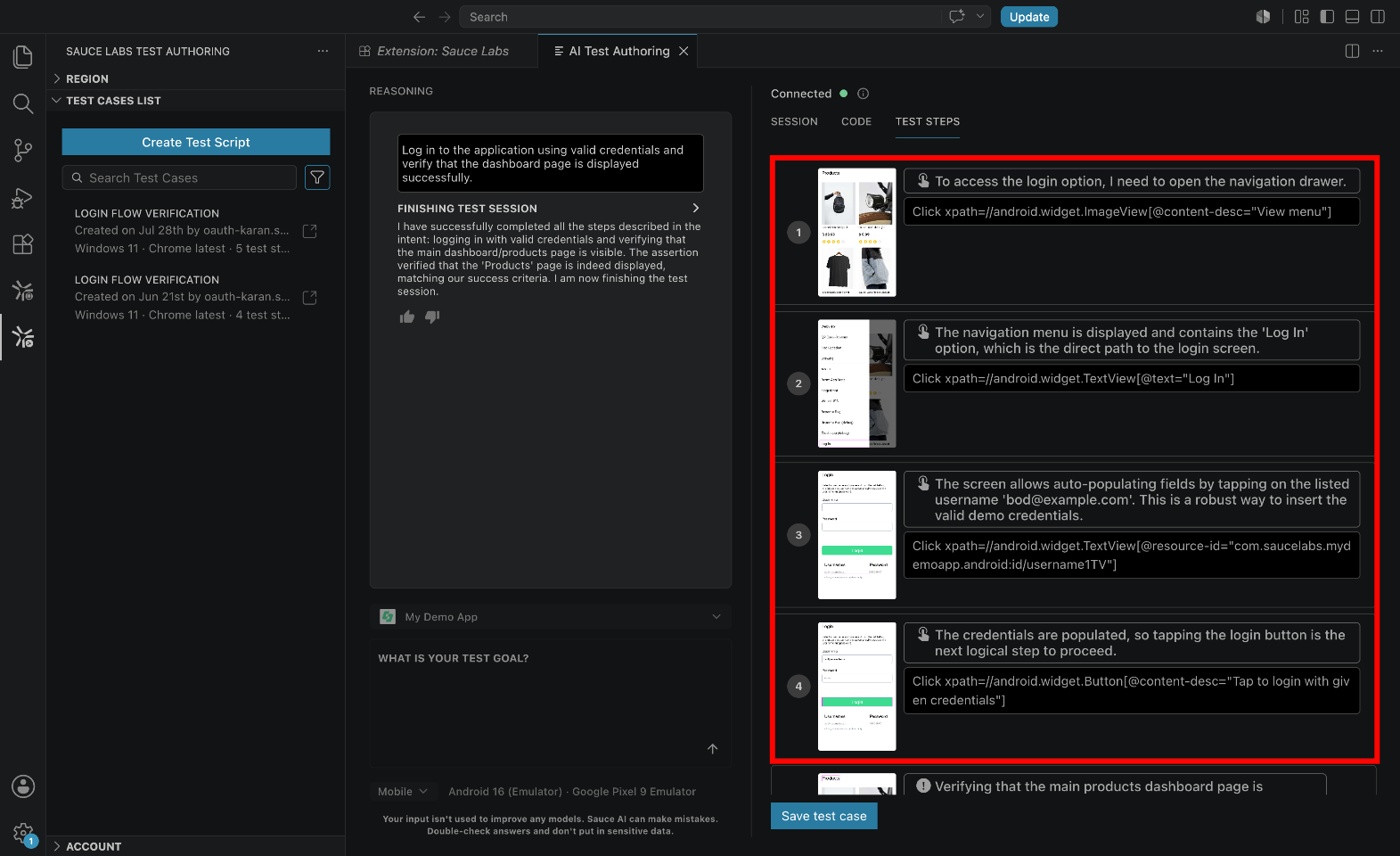Toggle the secondary side bar
The image size is (1400, 856).
(1378, 17)
